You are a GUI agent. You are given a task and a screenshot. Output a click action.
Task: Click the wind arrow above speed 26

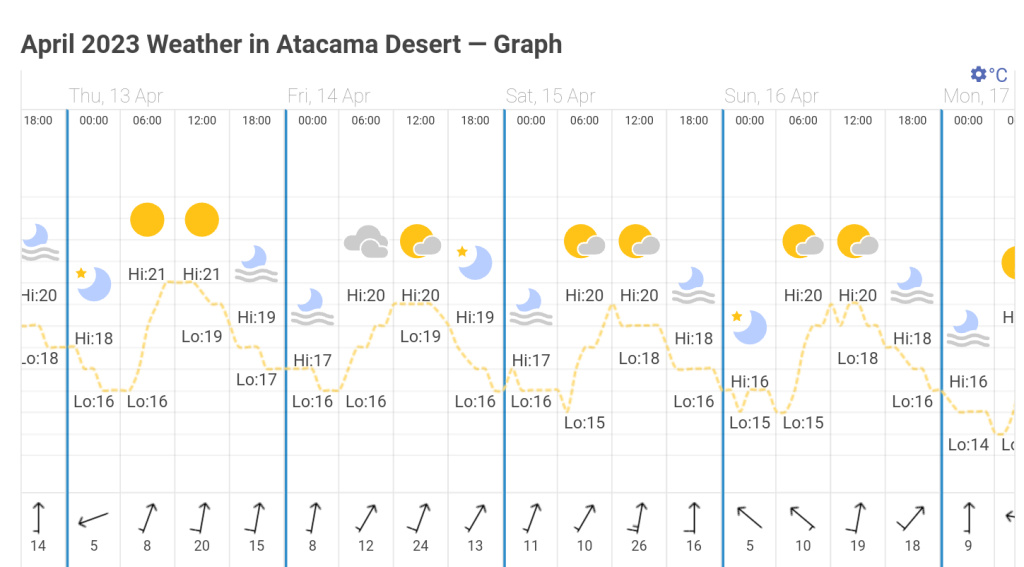click(638, 517)
